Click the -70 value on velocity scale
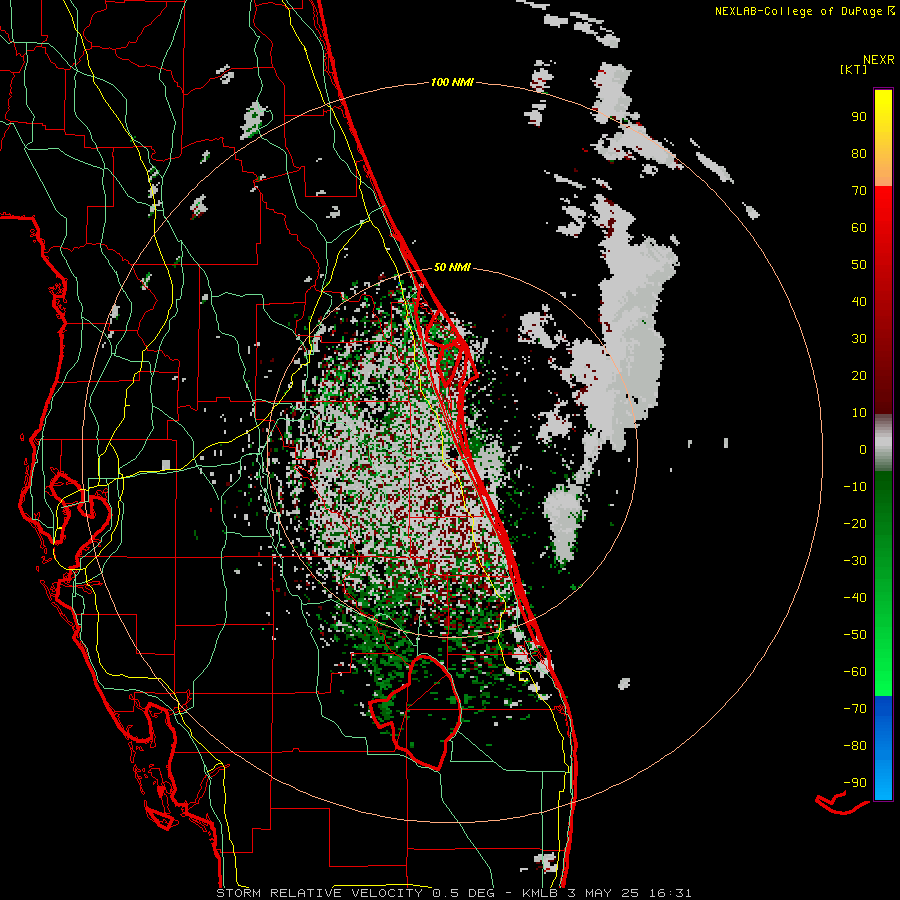This screenshot has width=900, height=900. coord(855,709)
